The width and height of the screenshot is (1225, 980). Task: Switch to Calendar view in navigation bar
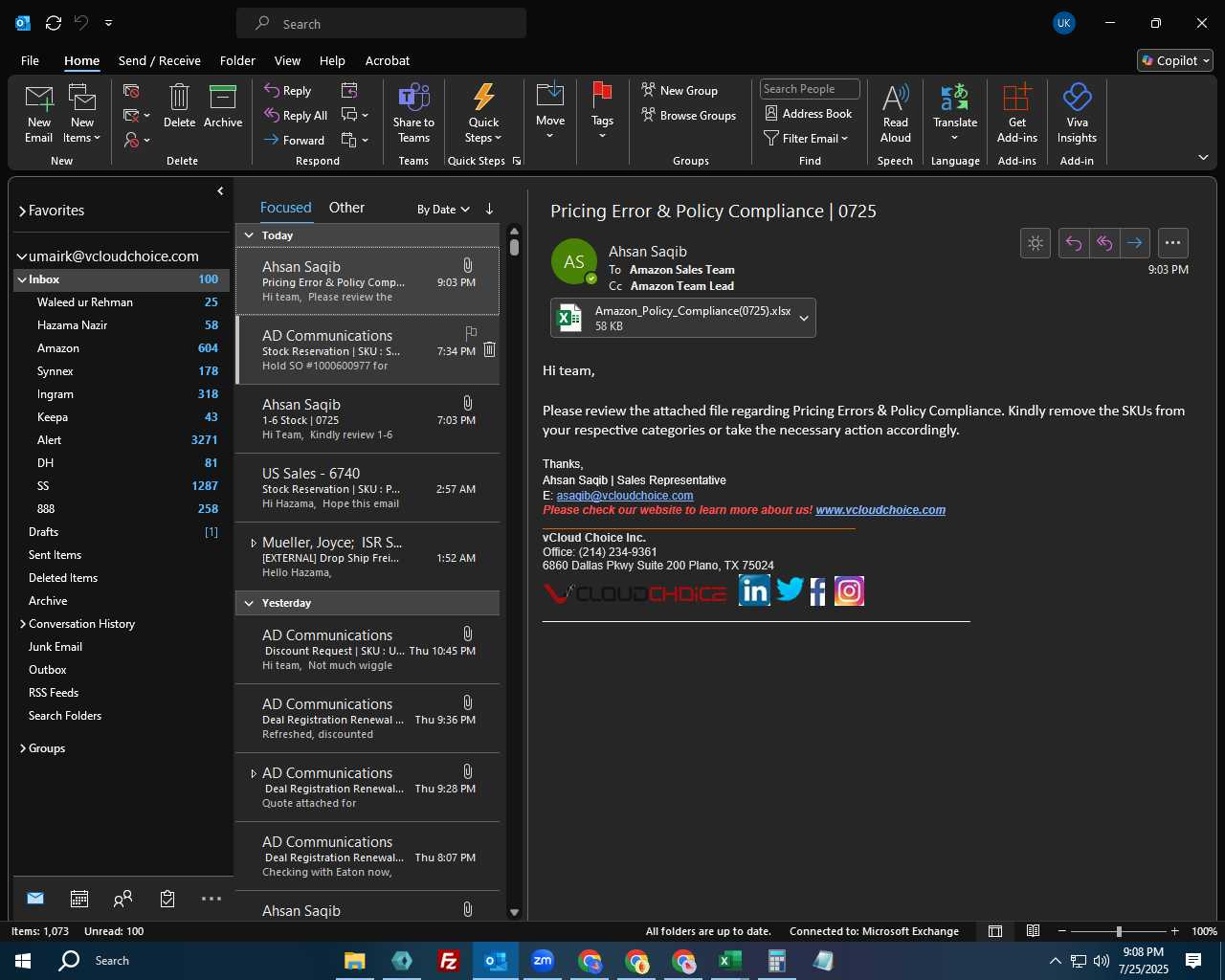79,898
